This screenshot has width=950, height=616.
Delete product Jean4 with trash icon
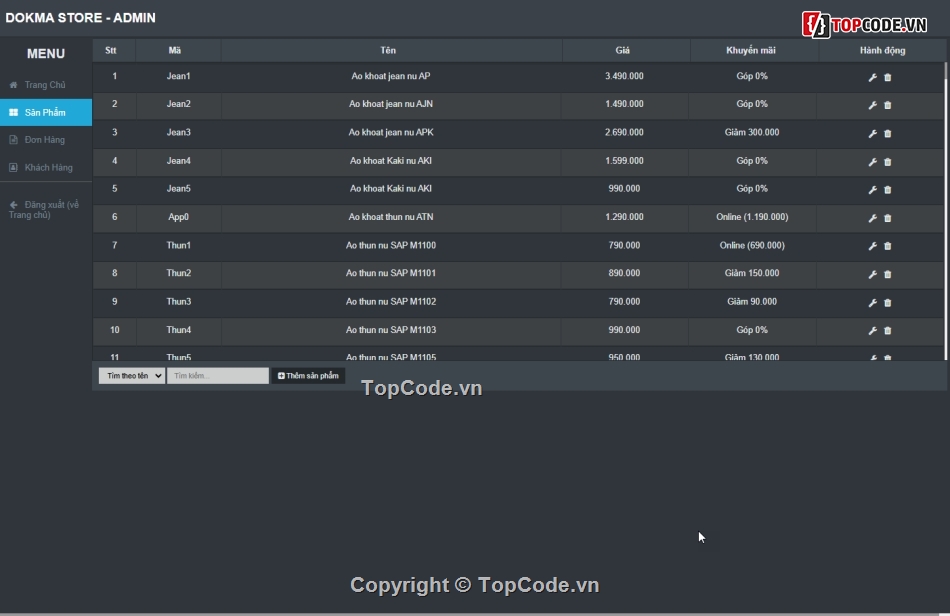[x=888, y=162]
